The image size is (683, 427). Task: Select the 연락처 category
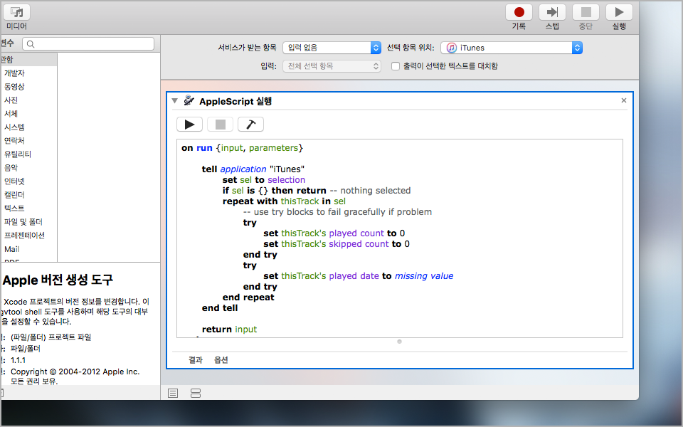pos(14,141)
